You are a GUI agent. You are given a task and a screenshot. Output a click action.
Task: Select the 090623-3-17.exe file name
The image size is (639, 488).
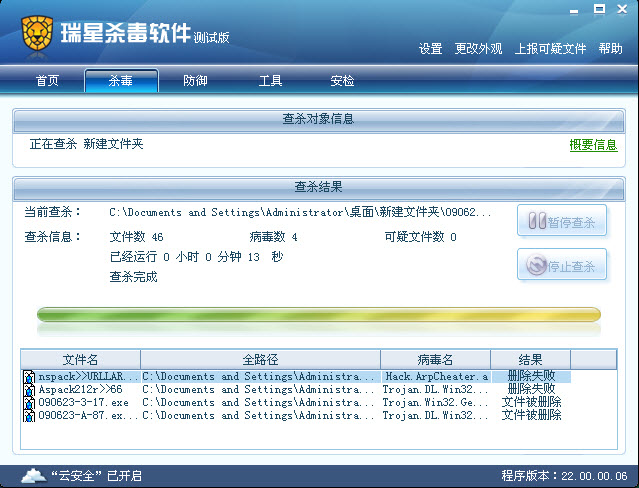coord(84,403)
